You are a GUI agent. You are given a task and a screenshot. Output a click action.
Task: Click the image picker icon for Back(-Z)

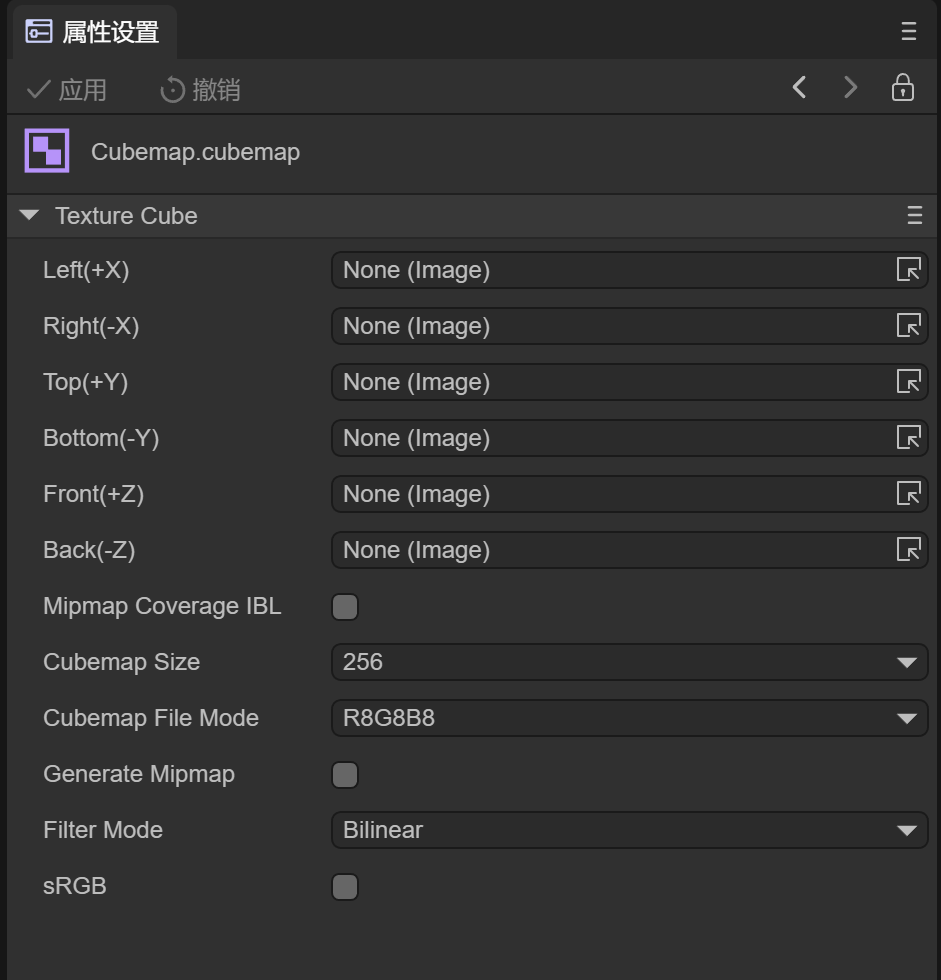point(908,550)
